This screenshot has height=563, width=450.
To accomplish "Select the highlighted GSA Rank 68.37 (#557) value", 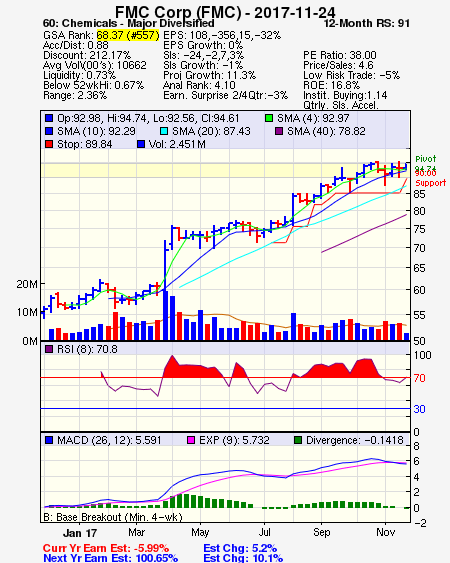I will [x=128, y=35].
